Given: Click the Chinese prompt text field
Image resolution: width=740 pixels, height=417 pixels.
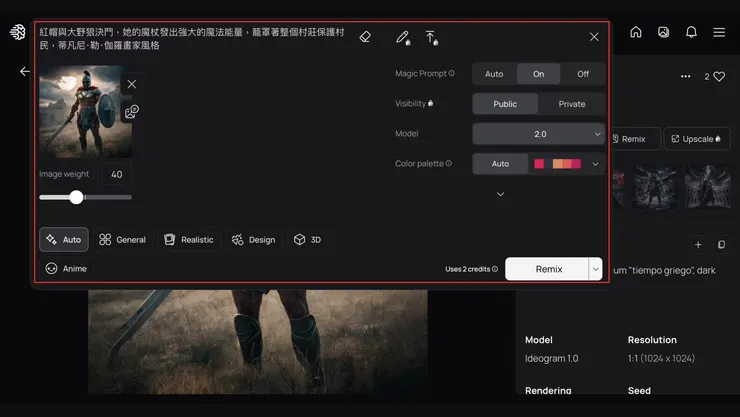Looking at the screenshot, I should click(193, 39).
